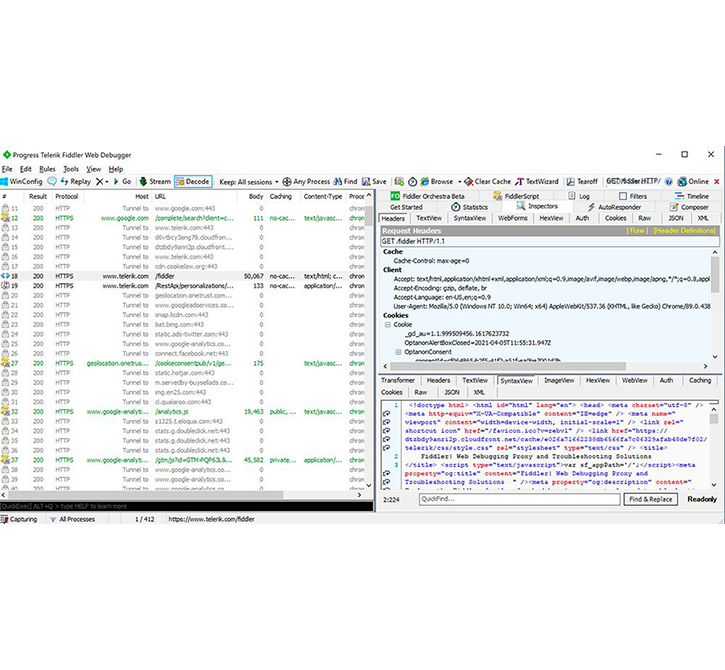Select session 18 www.telerik.com /fiddler

184,276
